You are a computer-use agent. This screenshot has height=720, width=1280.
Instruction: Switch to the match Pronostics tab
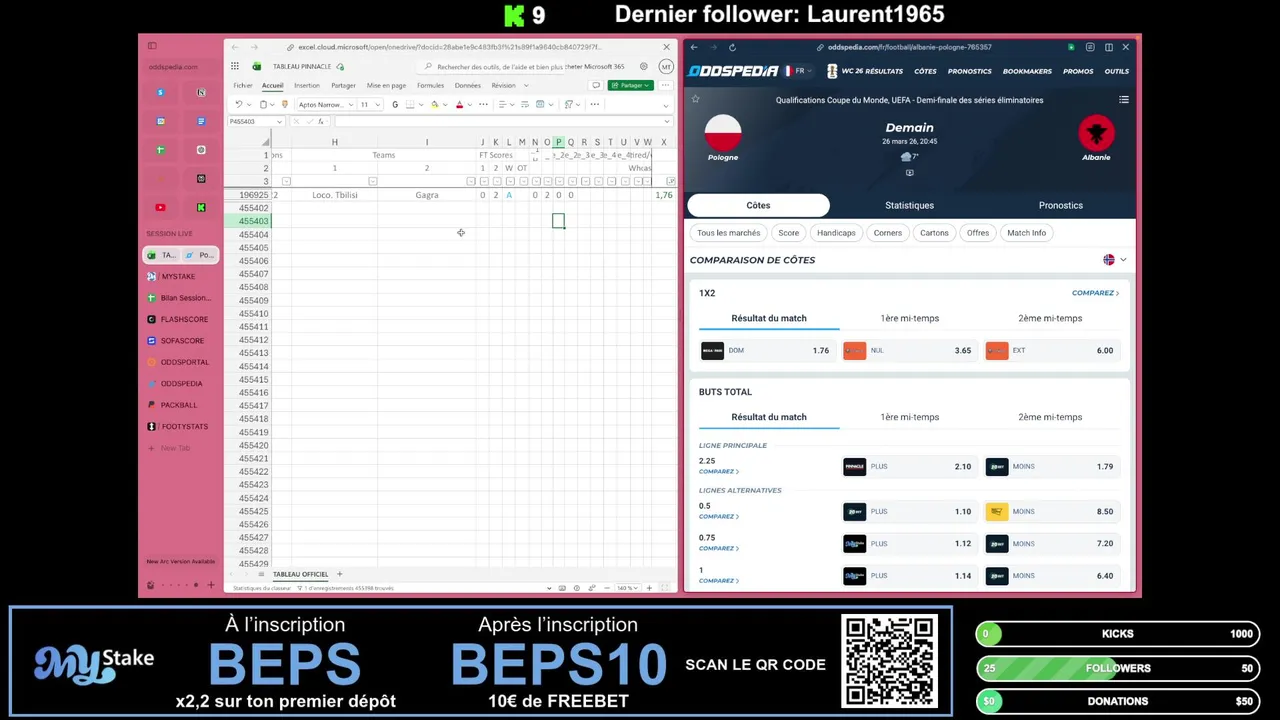pos(1060,205)
